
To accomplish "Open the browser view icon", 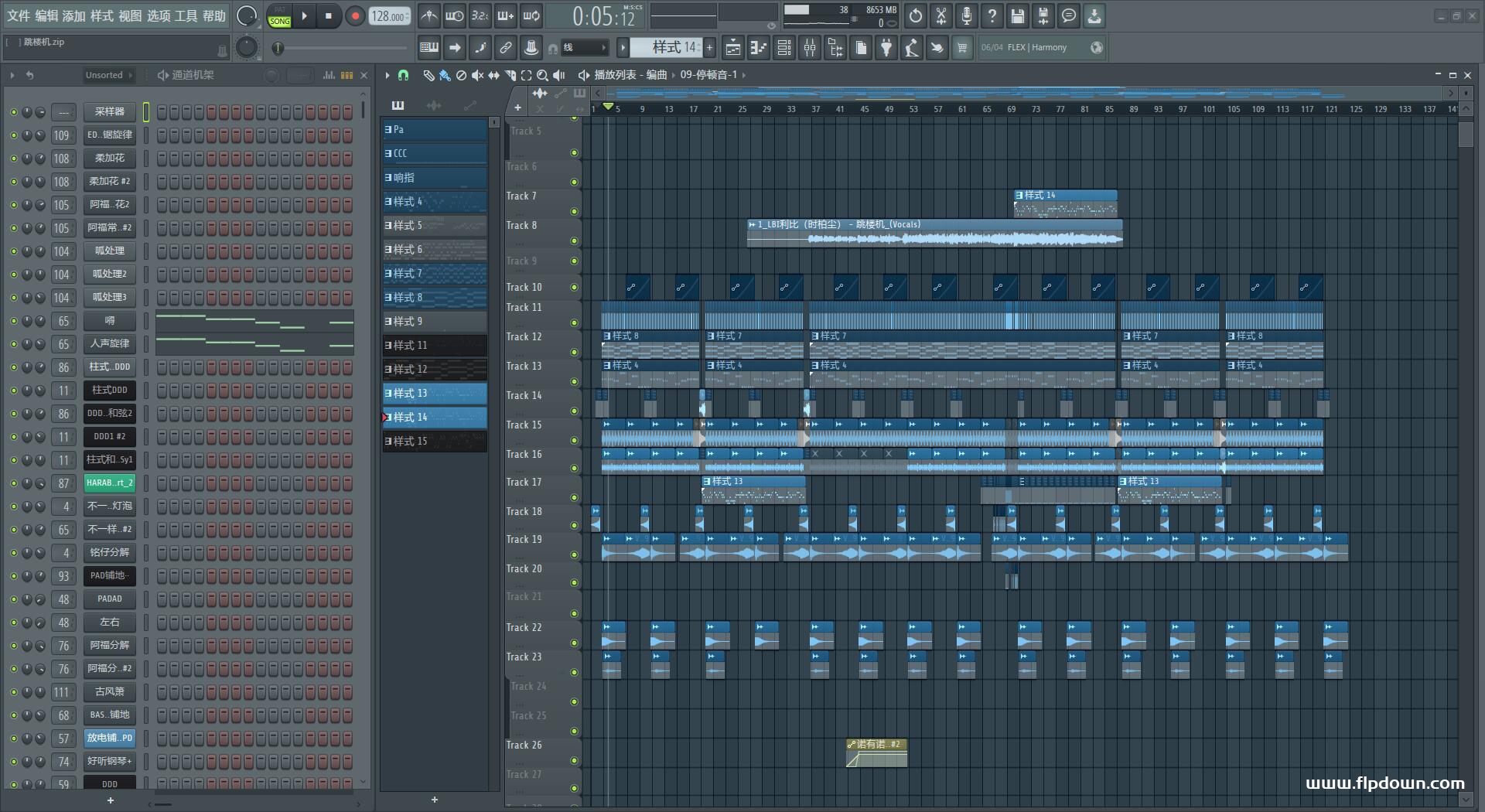I will point(835,48).
